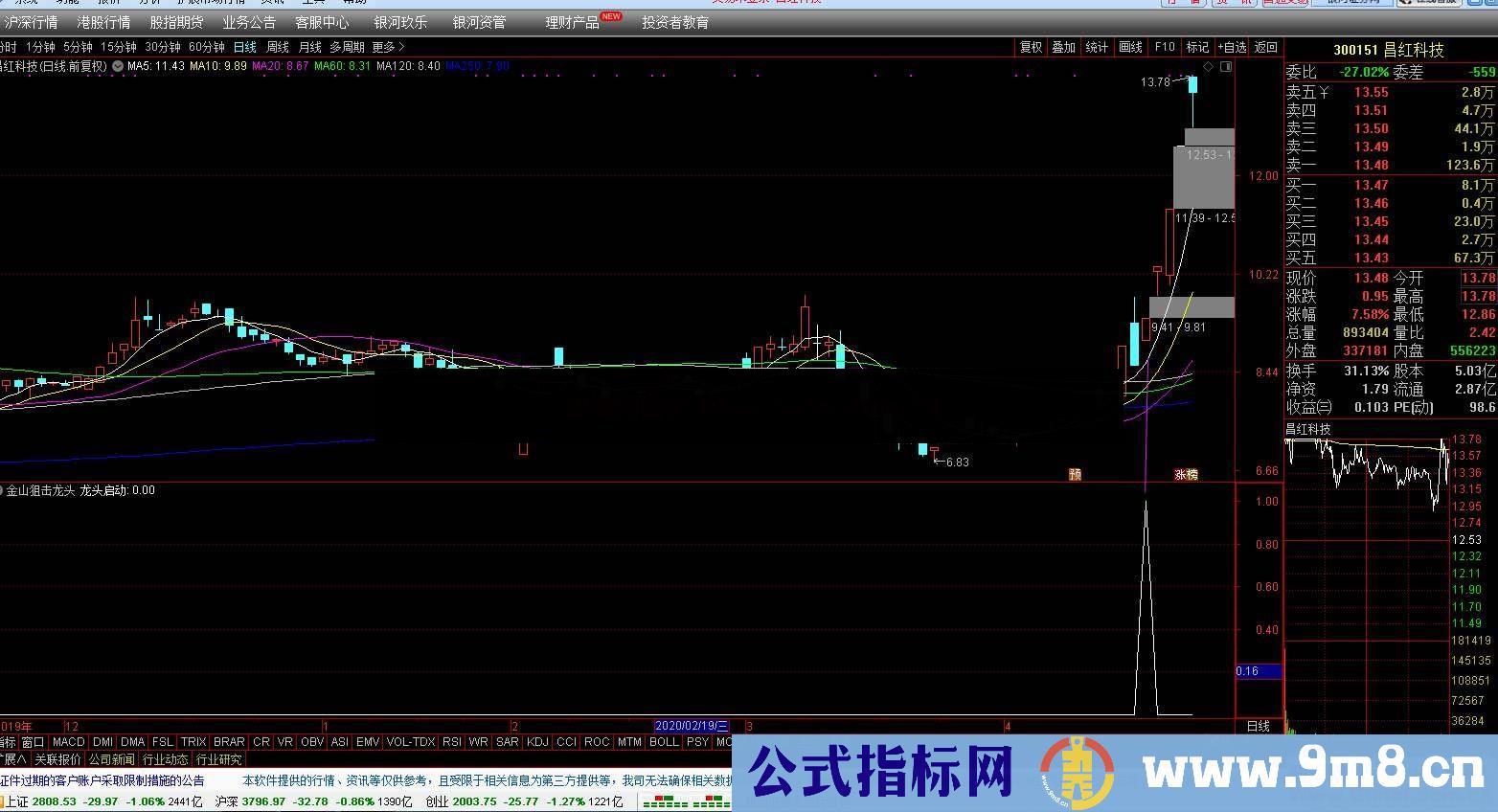Screen dimensions: 1498x812
Task: Switch to 1分钟 period
Action: [x=40, y=47]
